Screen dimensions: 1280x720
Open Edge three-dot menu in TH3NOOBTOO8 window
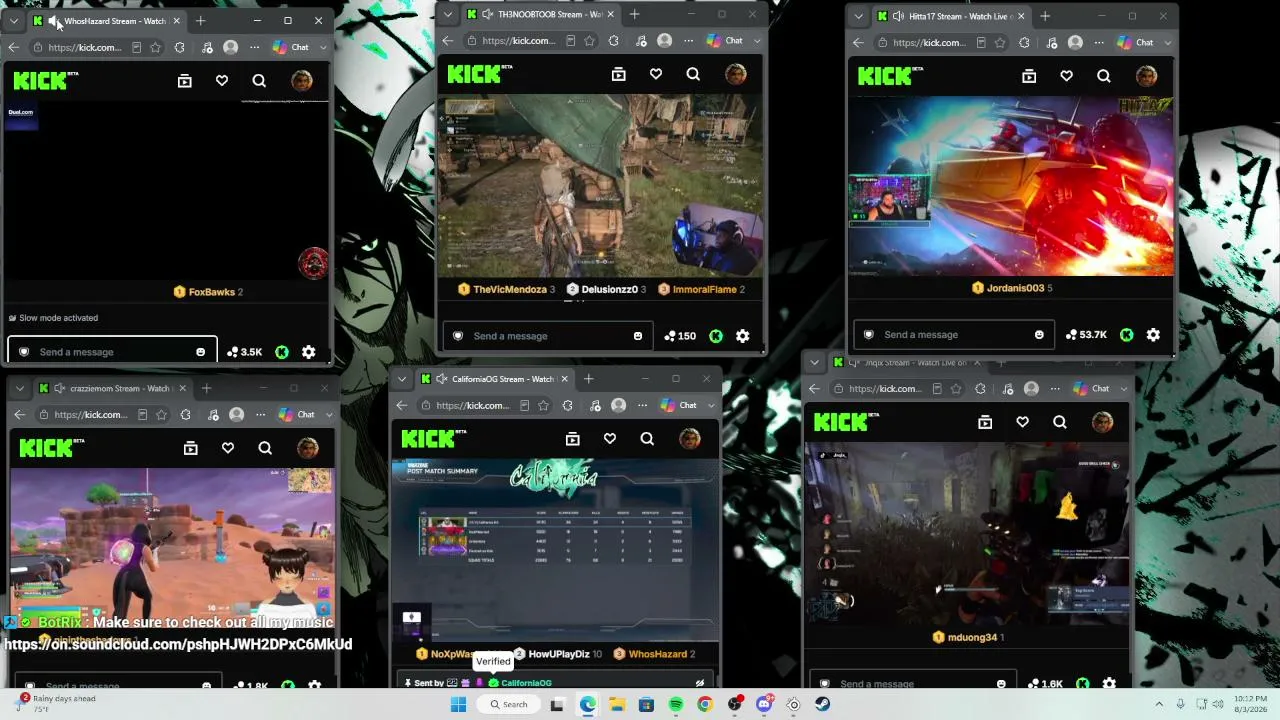pos(688,41)
